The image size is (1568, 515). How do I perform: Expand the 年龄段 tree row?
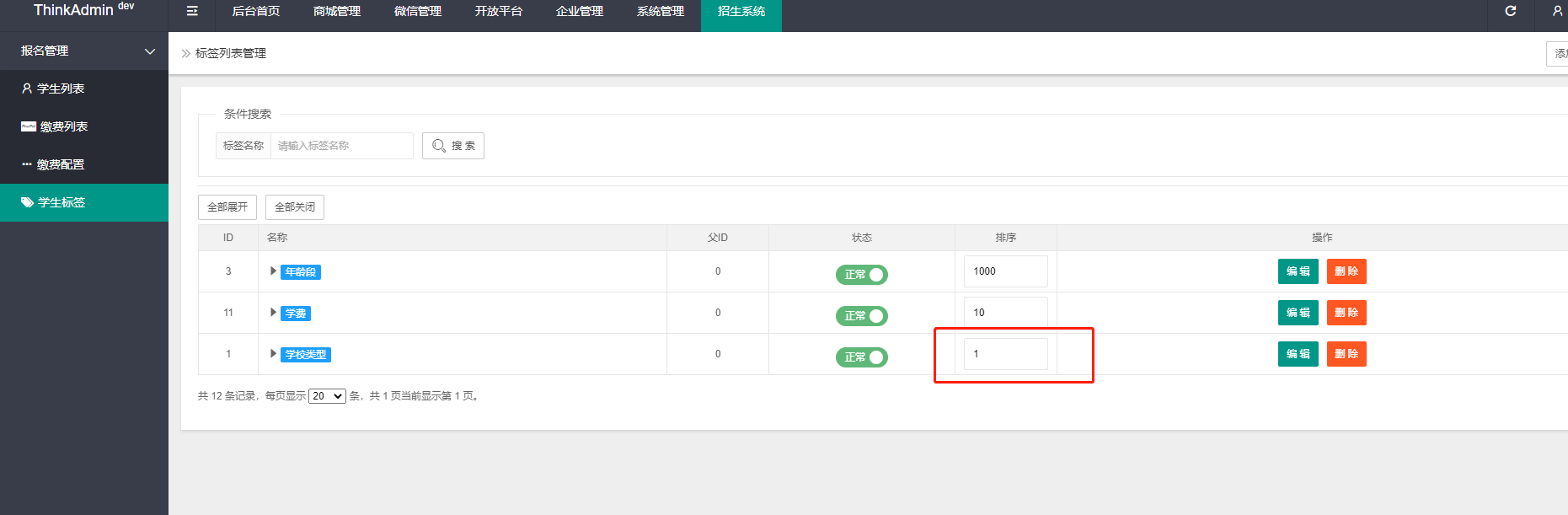[x=273, y=271]
